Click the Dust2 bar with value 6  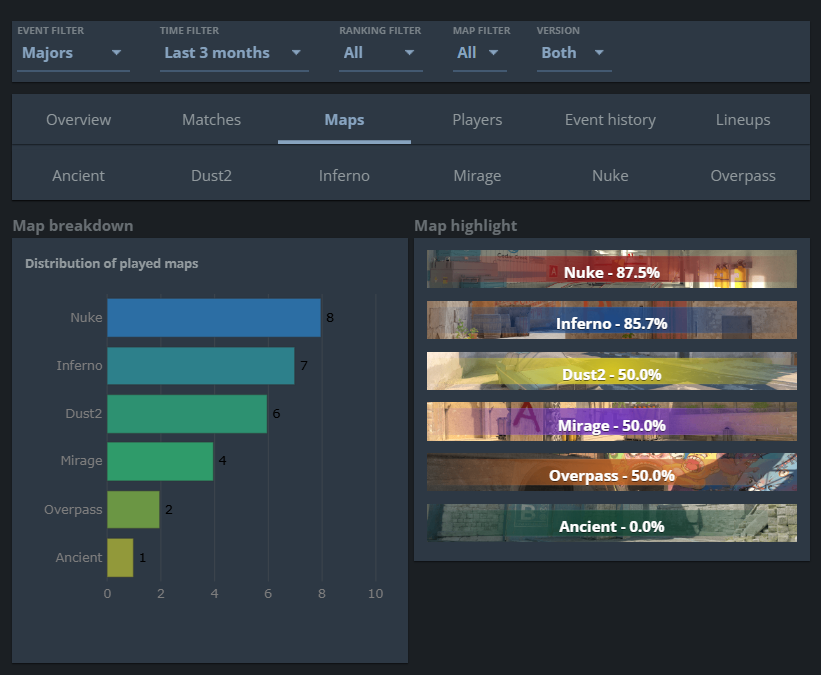pos(187,414)
